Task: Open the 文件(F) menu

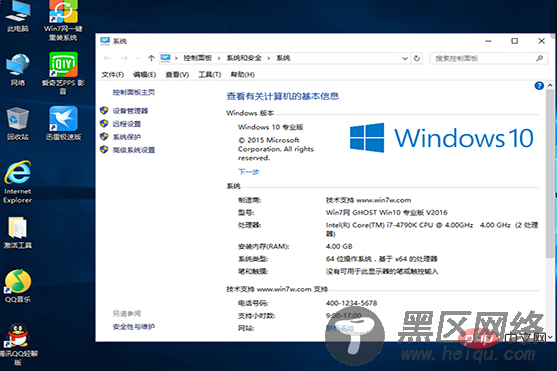Action: (x=113, y=74)
